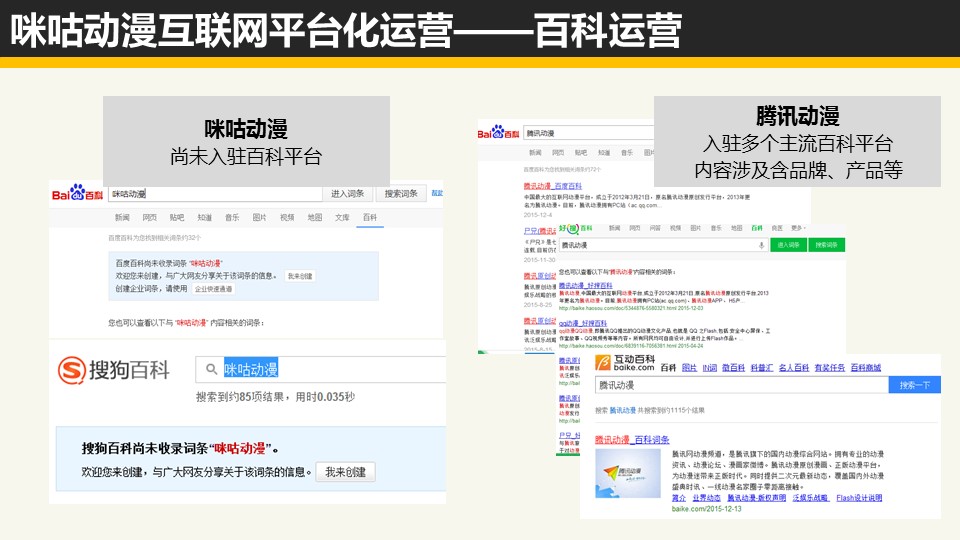Open the 贴吧 tab under 咪咕动漫 search

177,217
